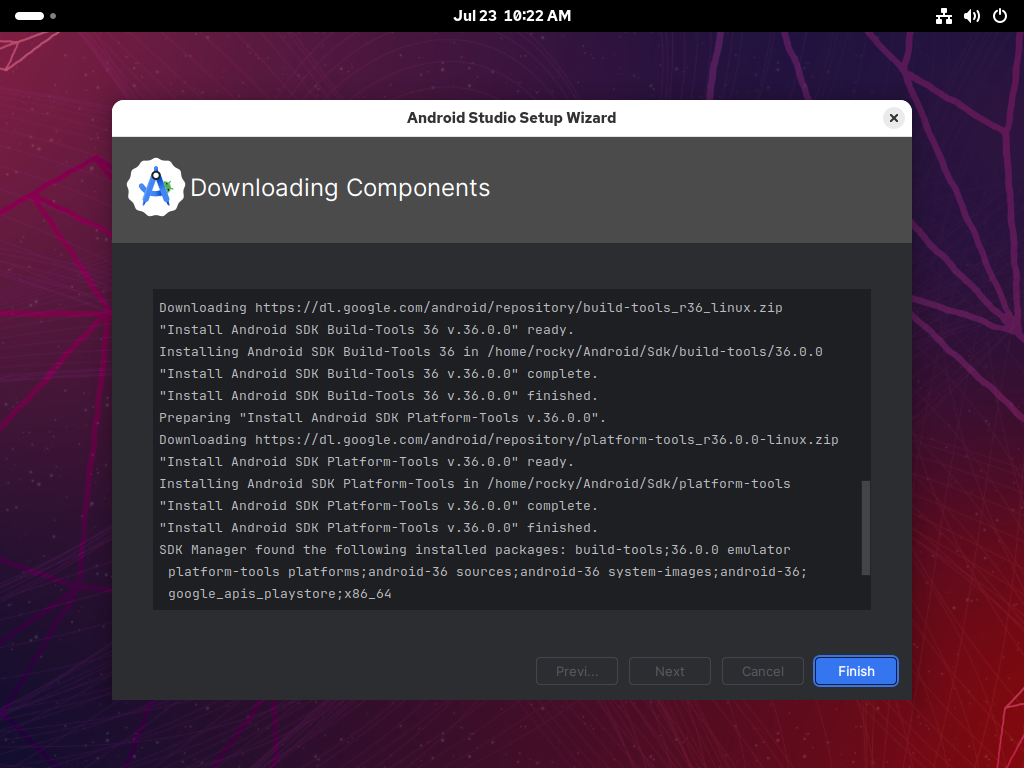This screenshot has width=1024, height=768.
Task: Close the Android Studio Setup Wizard window
Action: pyautogui.click(x=893, y=118)
